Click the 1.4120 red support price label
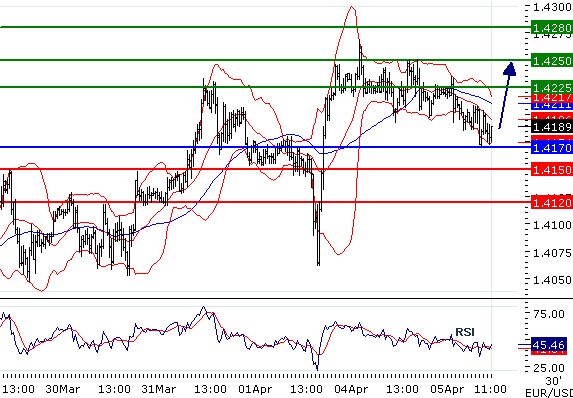 [x=552, y=202]
